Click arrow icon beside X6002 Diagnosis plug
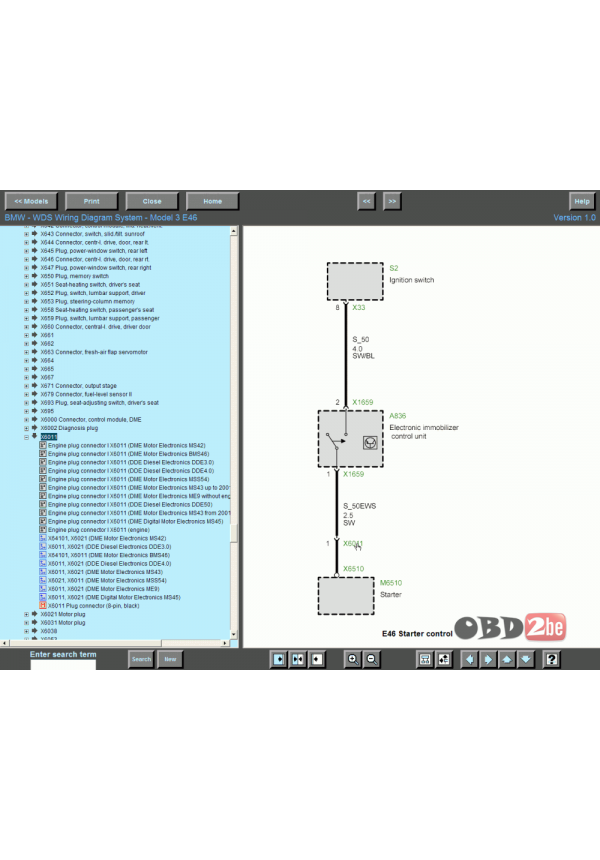 [x=34, y=428]
